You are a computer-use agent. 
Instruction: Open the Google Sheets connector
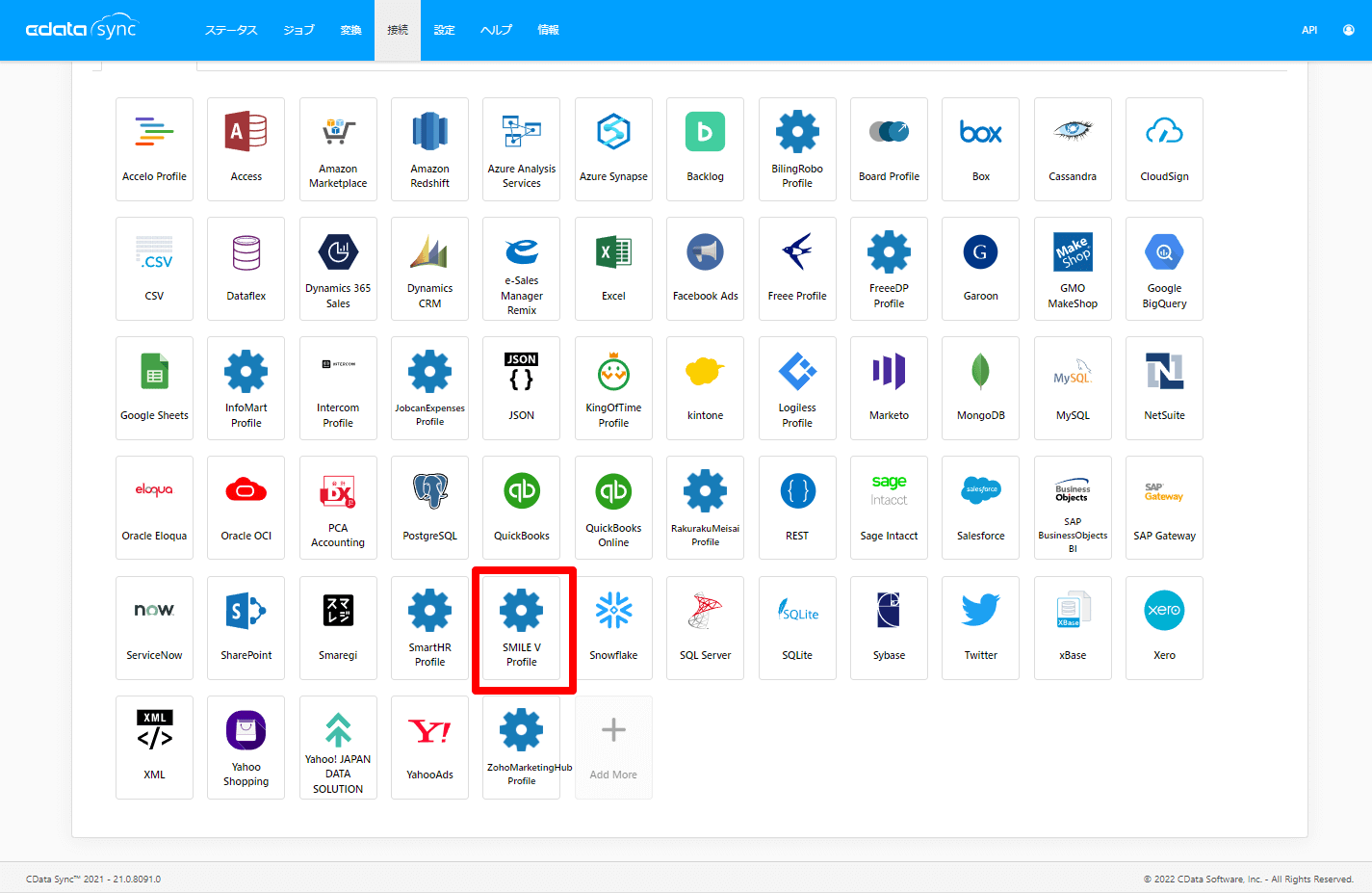coord(154,388)
